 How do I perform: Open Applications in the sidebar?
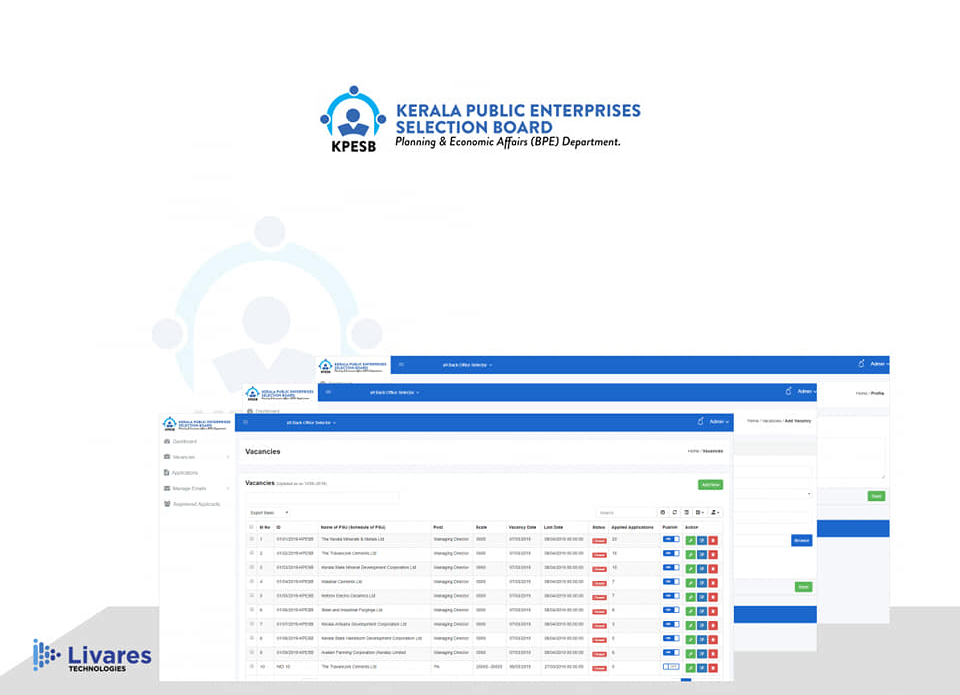(x=181, y=473)
